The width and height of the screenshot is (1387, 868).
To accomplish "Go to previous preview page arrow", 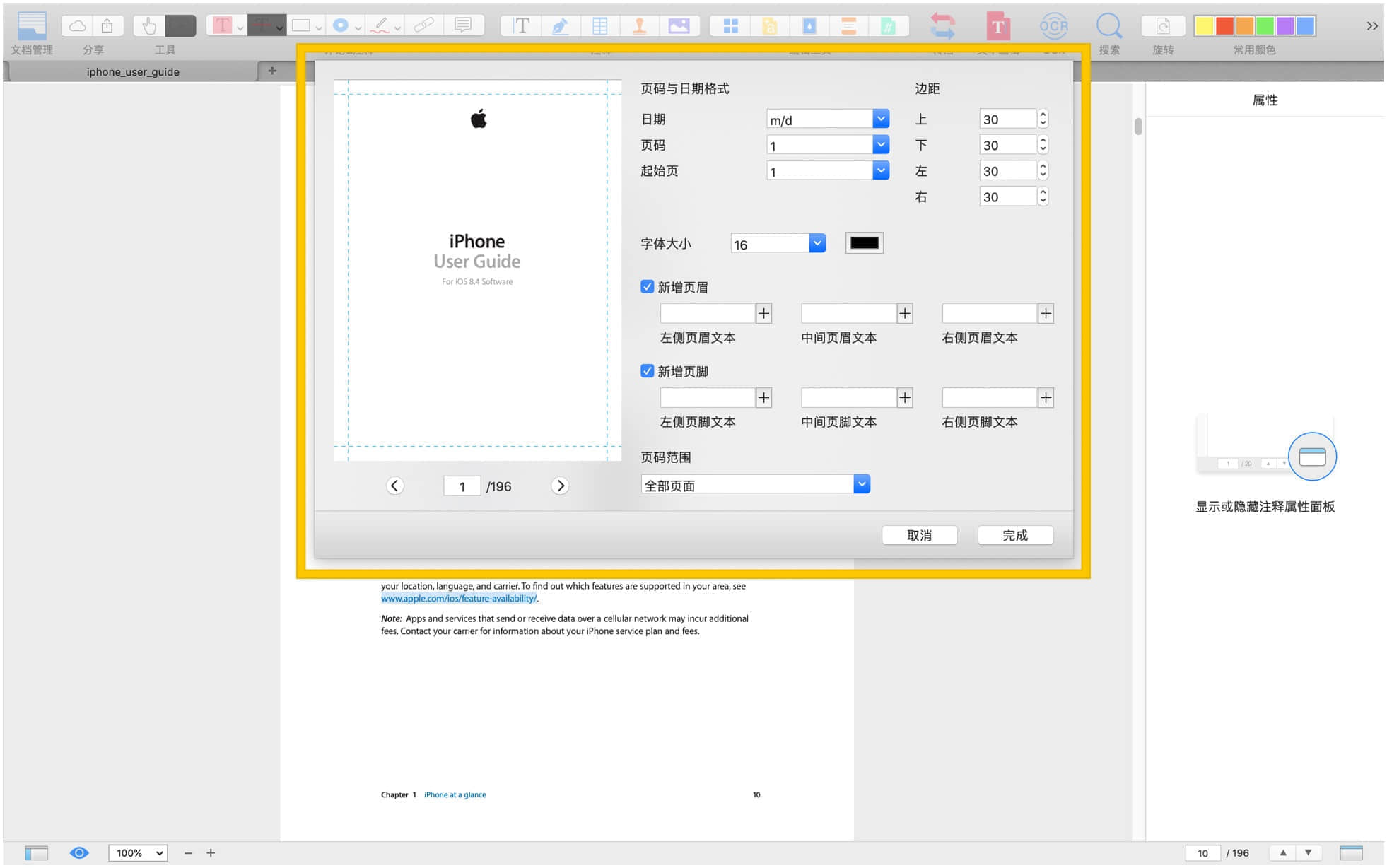I will click(394, 486).
